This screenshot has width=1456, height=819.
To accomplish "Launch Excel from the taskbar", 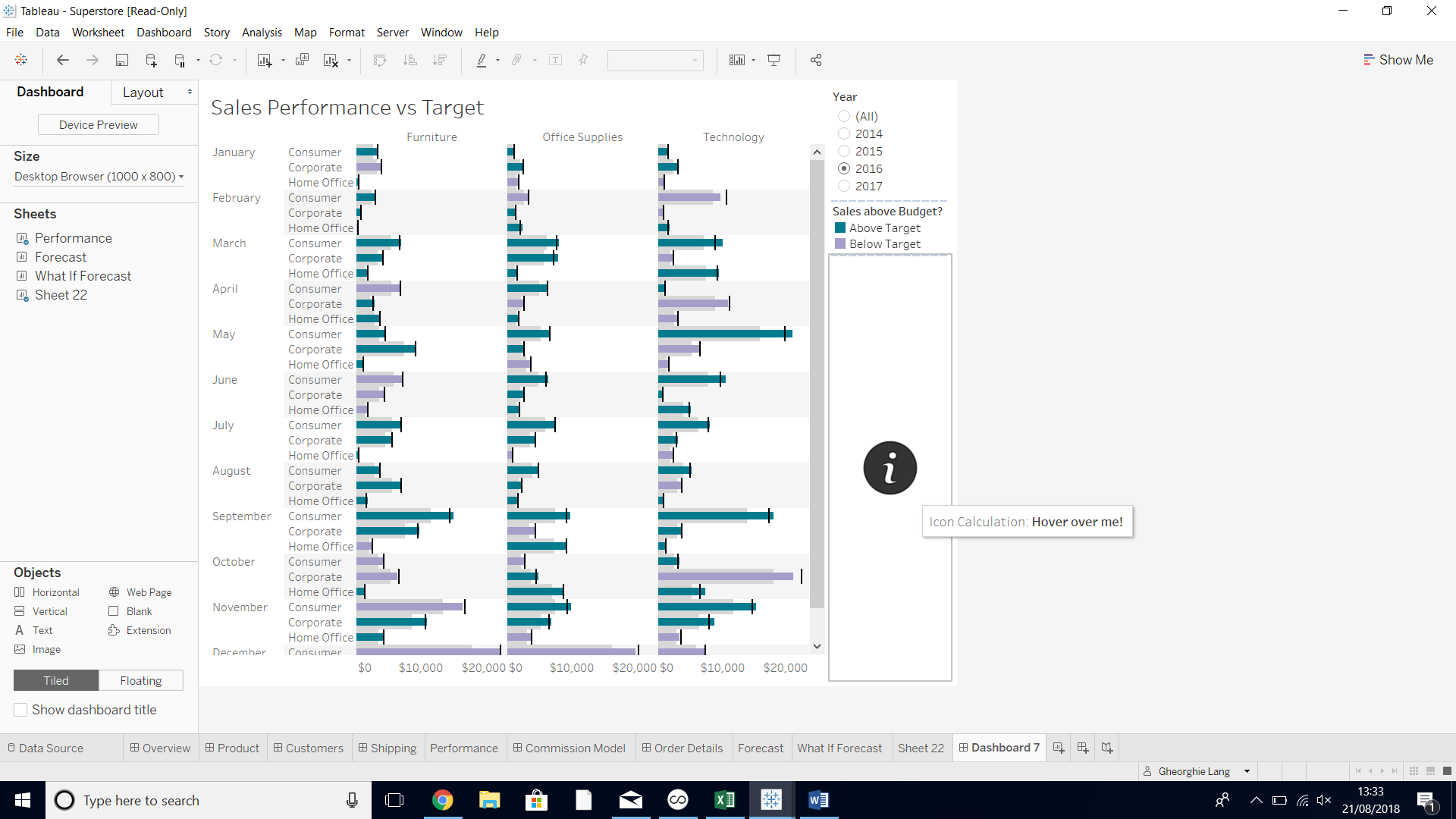I will pos(724,800).
